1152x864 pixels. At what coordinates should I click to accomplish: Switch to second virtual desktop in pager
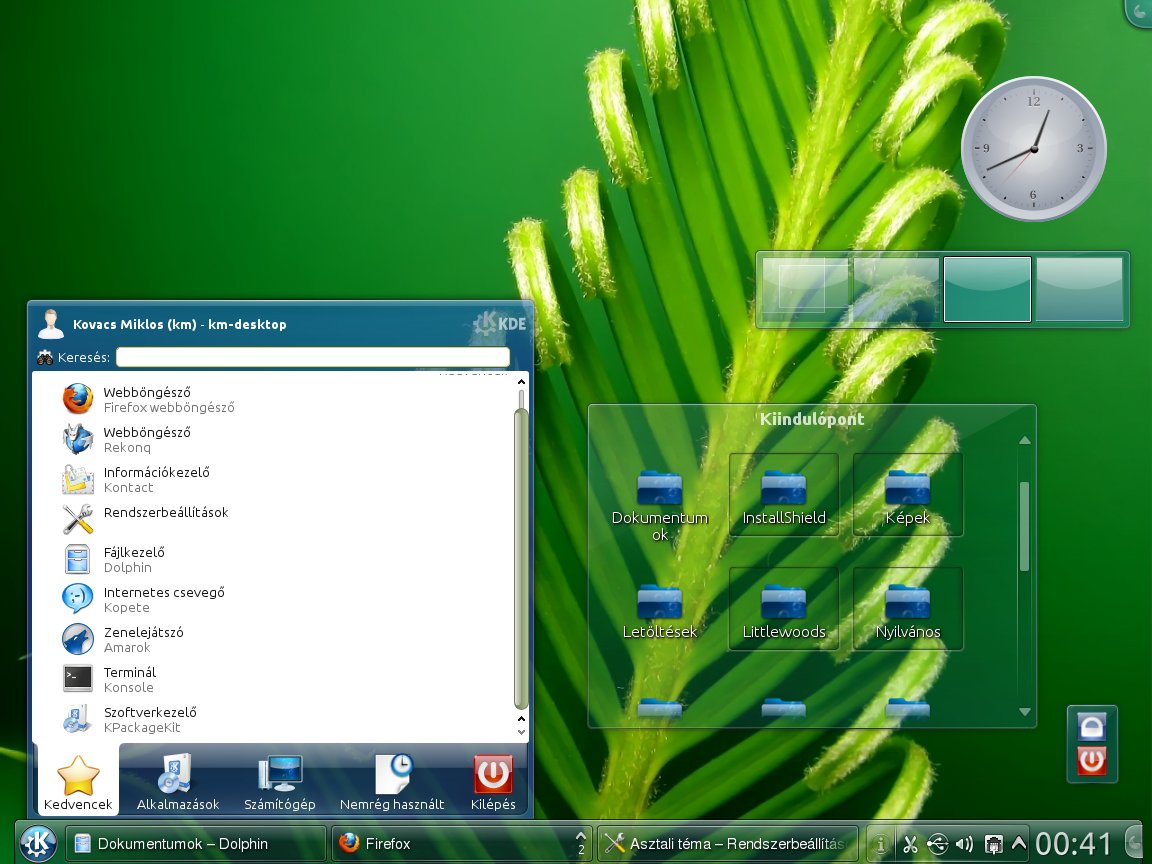(896, 289)
